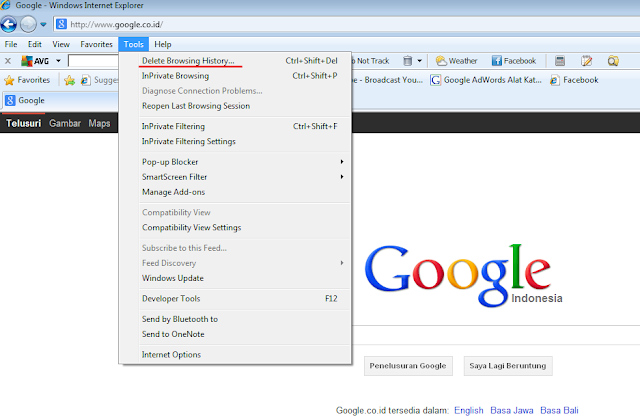Open Gambar in Google black bar
The width and height of the screenshot is (640, 419).
click(65, 123)
